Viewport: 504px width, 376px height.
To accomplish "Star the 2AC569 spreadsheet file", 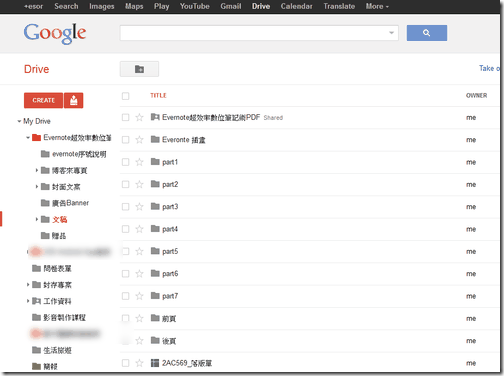I will 139,363.
